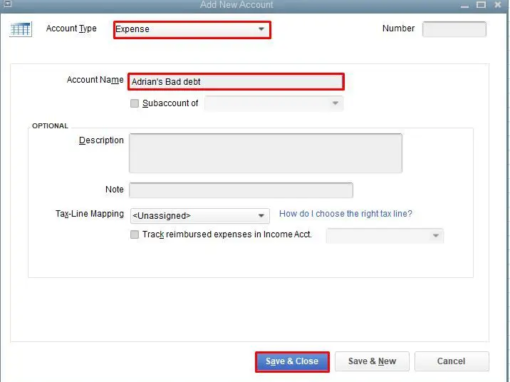Viewport: 510px width, 382px height.
Task: Click the Save & Close button
Action: (x=292, y=361)
